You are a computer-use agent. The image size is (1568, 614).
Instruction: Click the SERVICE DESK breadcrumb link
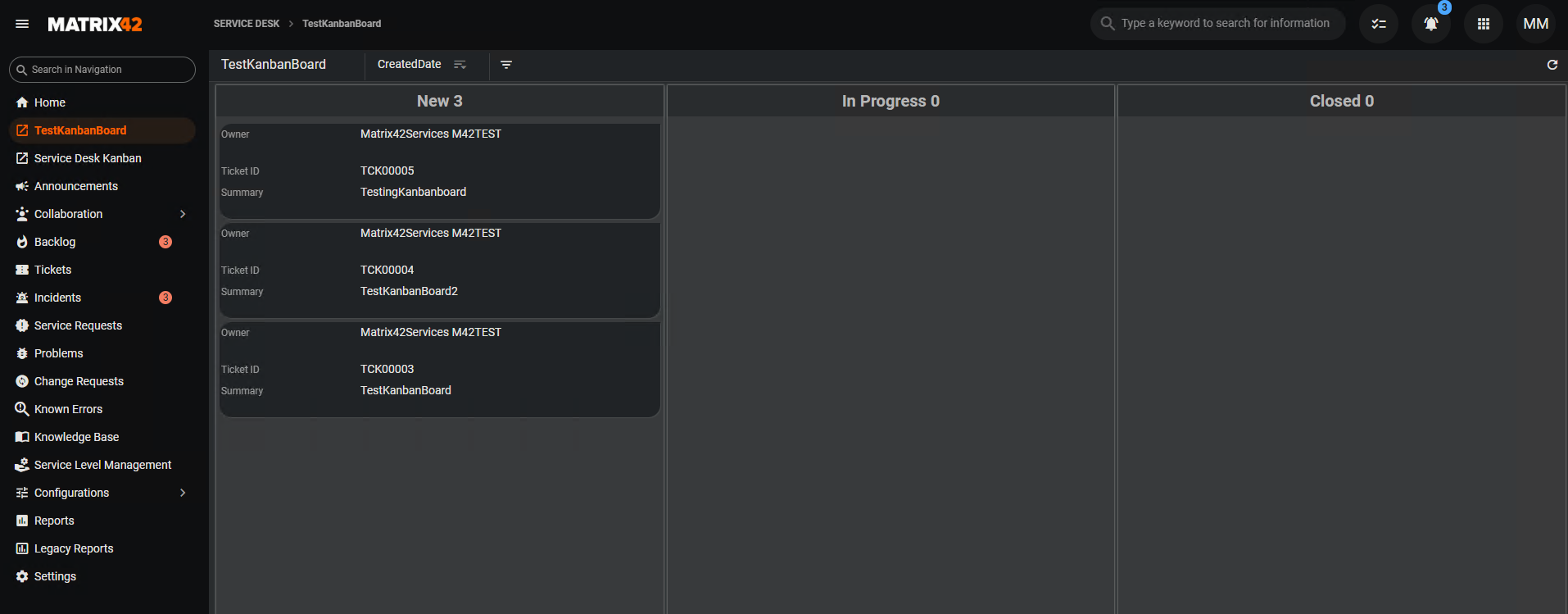coord(247,24)
